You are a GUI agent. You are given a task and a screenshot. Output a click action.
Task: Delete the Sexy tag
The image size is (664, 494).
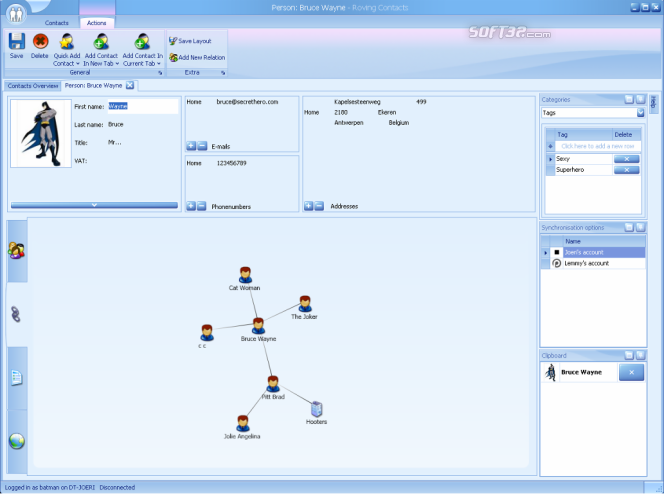[626, 159]
